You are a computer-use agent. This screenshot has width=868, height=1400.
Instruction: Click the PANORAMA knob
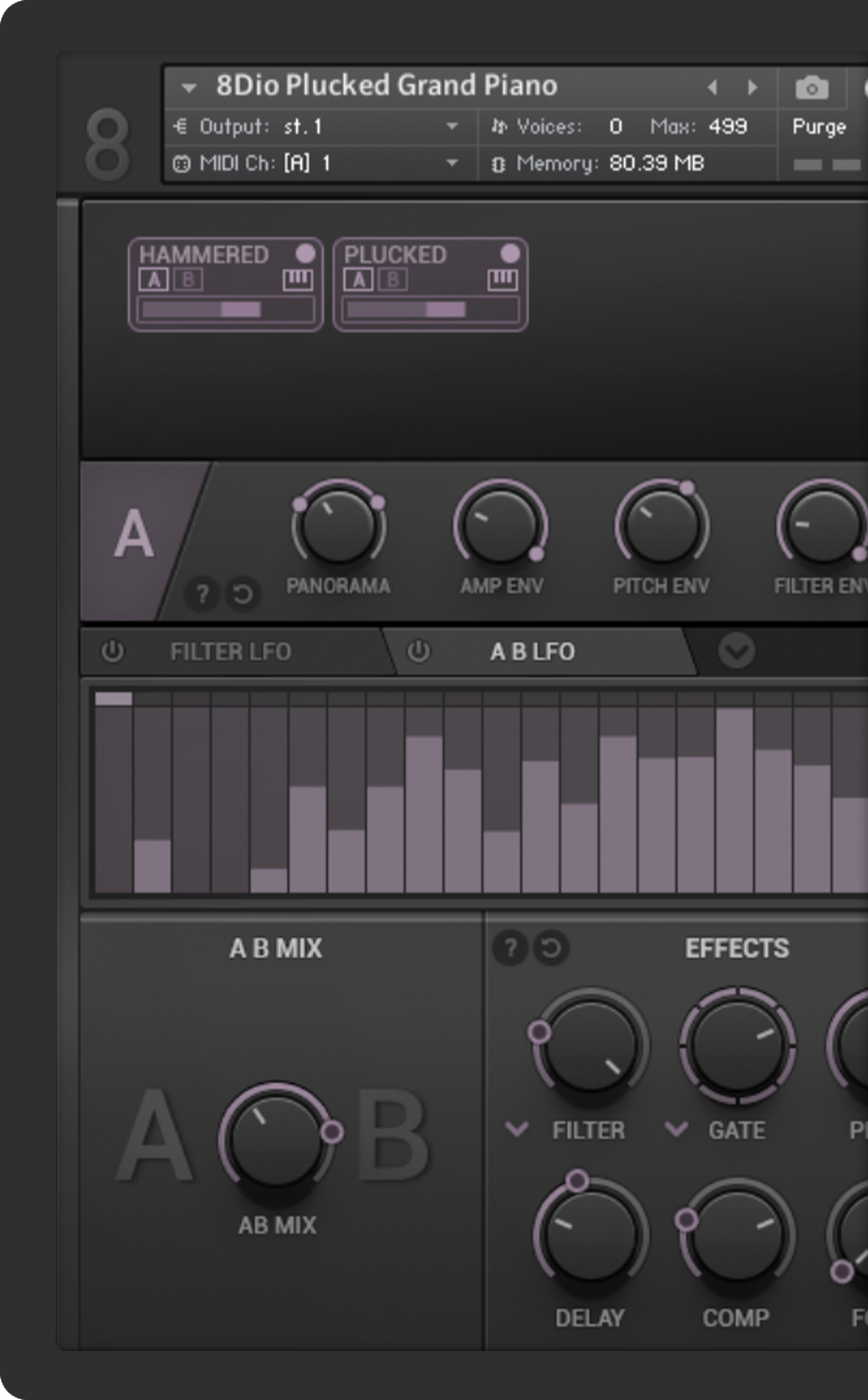click(338, 526)
